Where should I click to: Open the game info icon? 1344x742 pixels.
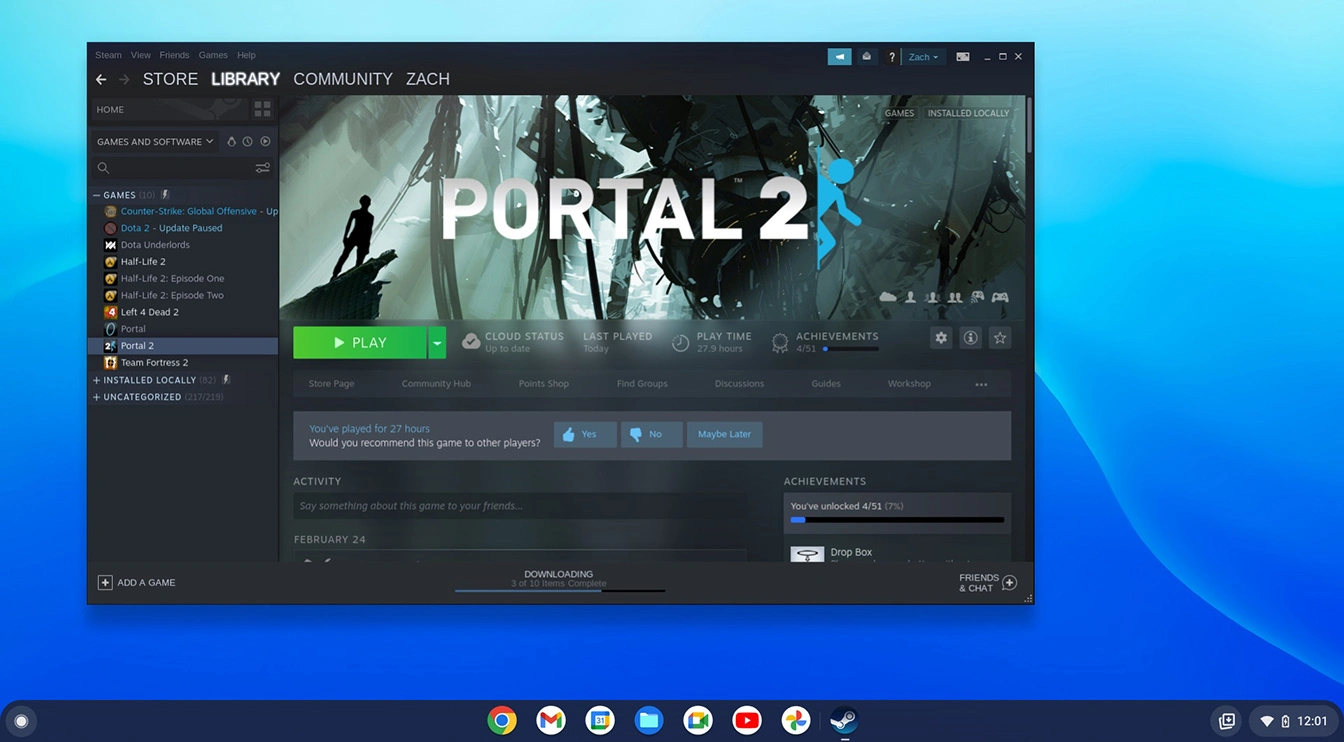[970, 338]
